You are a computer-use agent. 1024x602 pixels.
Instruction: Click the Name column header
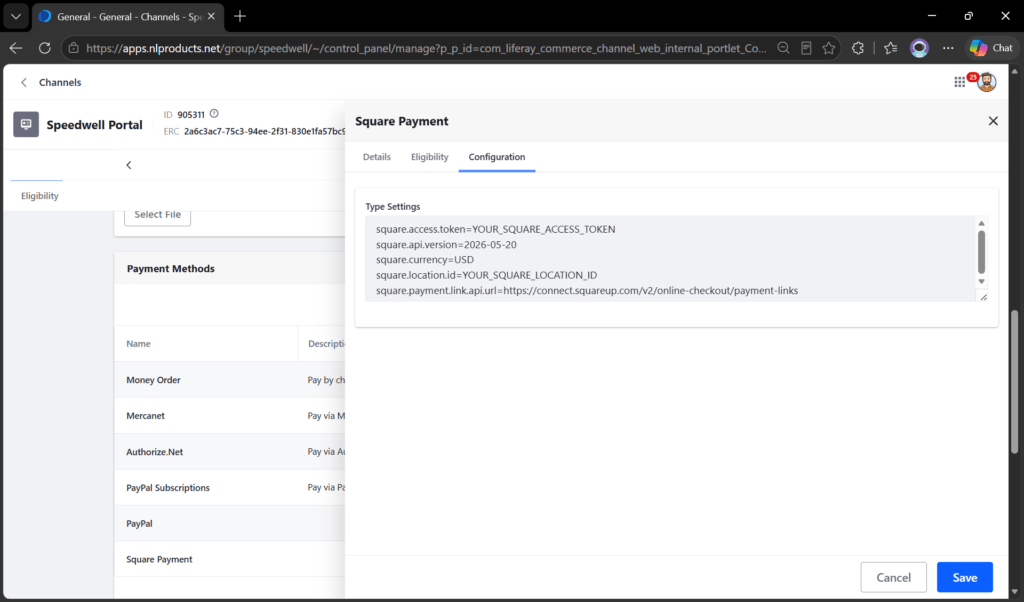(138, 343)
